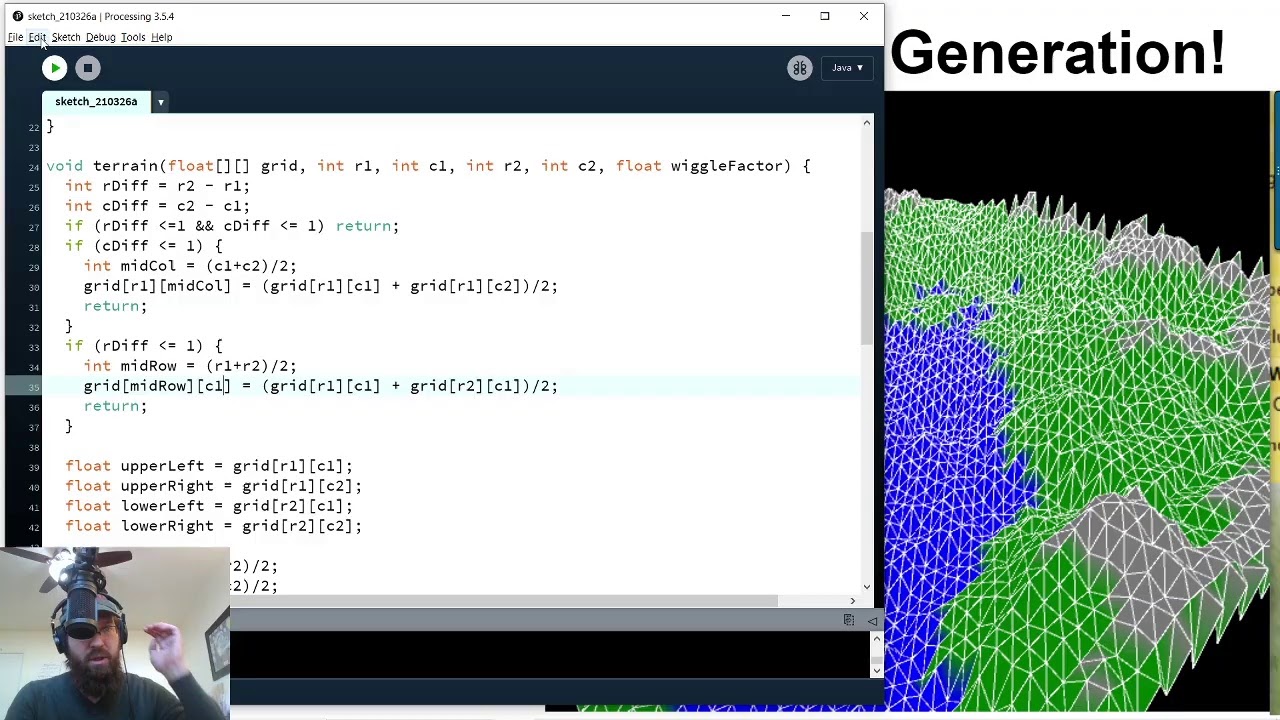Click 'float lowerRight' declaration line
Viewport: 1280px width, 720px height.
point(213,526)
